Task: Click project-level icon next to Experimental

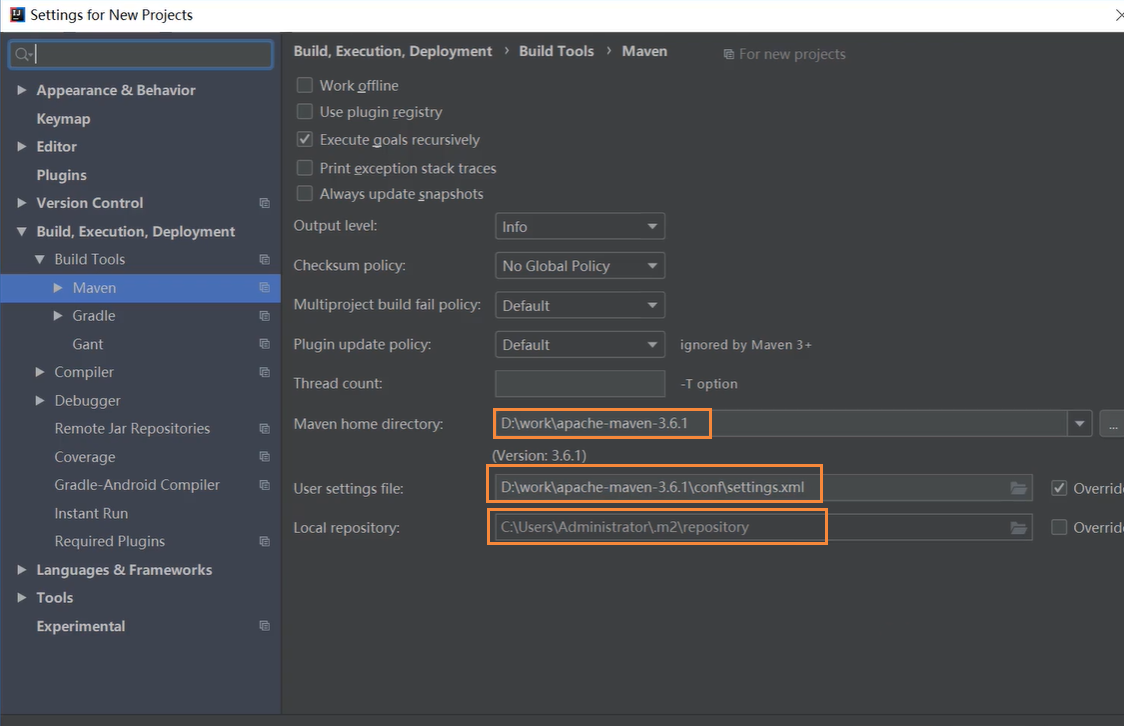Action: point(265,626)
